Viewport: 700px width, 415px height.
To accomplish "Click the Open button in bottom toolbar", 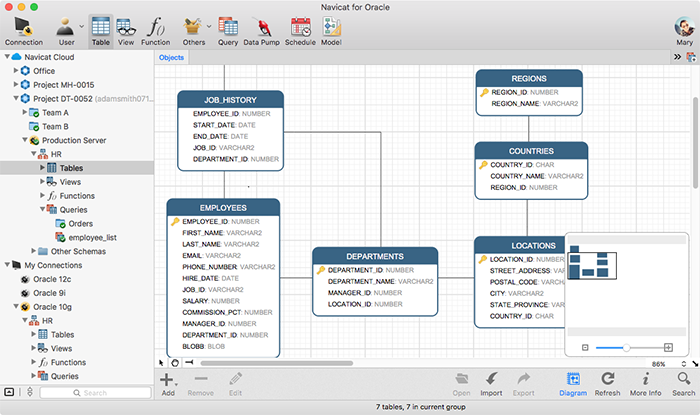I will pyautogui.click(x=461, y=385).
